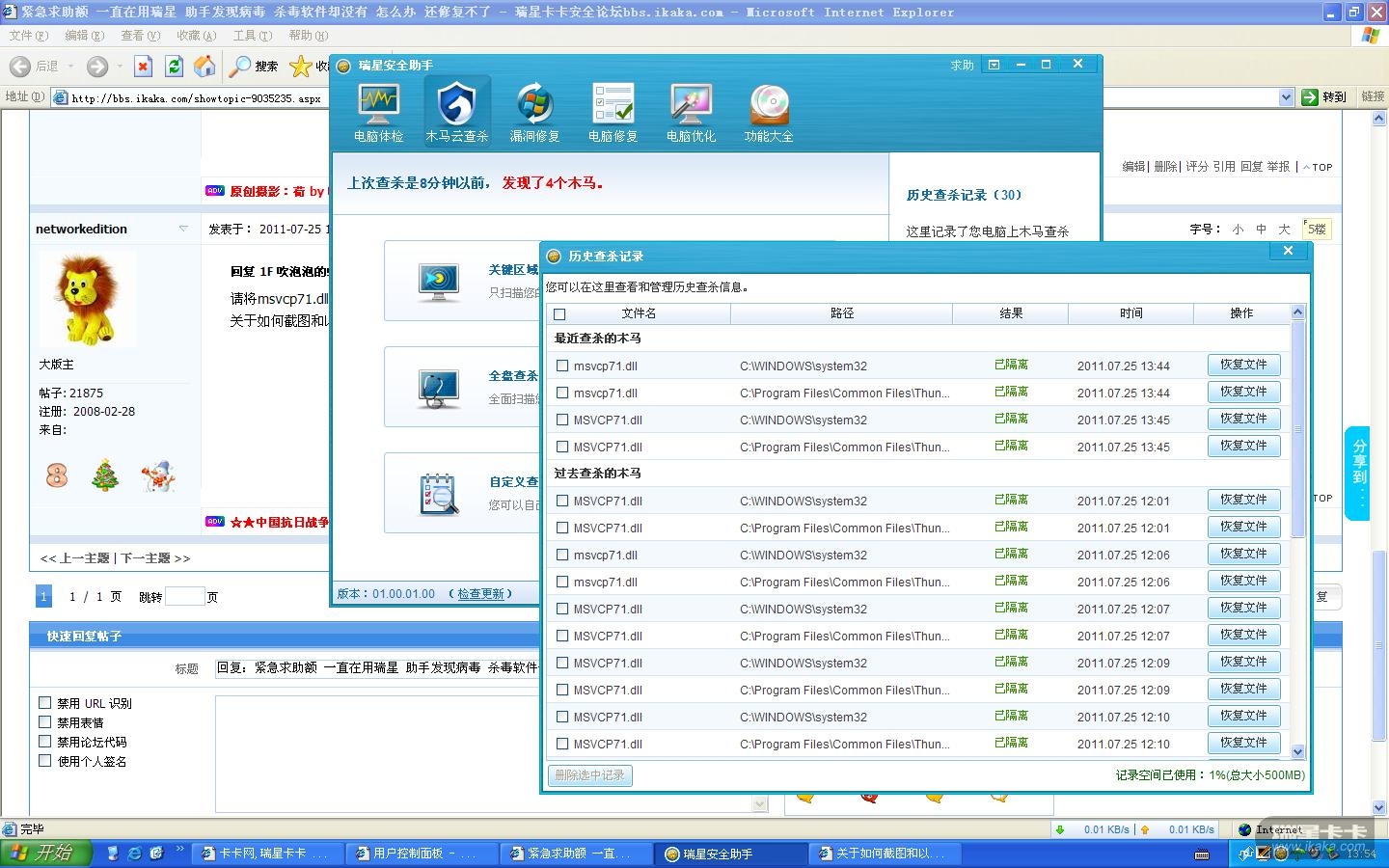The image size is (1389, 868).
Task: Enable 禁用论坛代码 option
Action: pos(44,742)
